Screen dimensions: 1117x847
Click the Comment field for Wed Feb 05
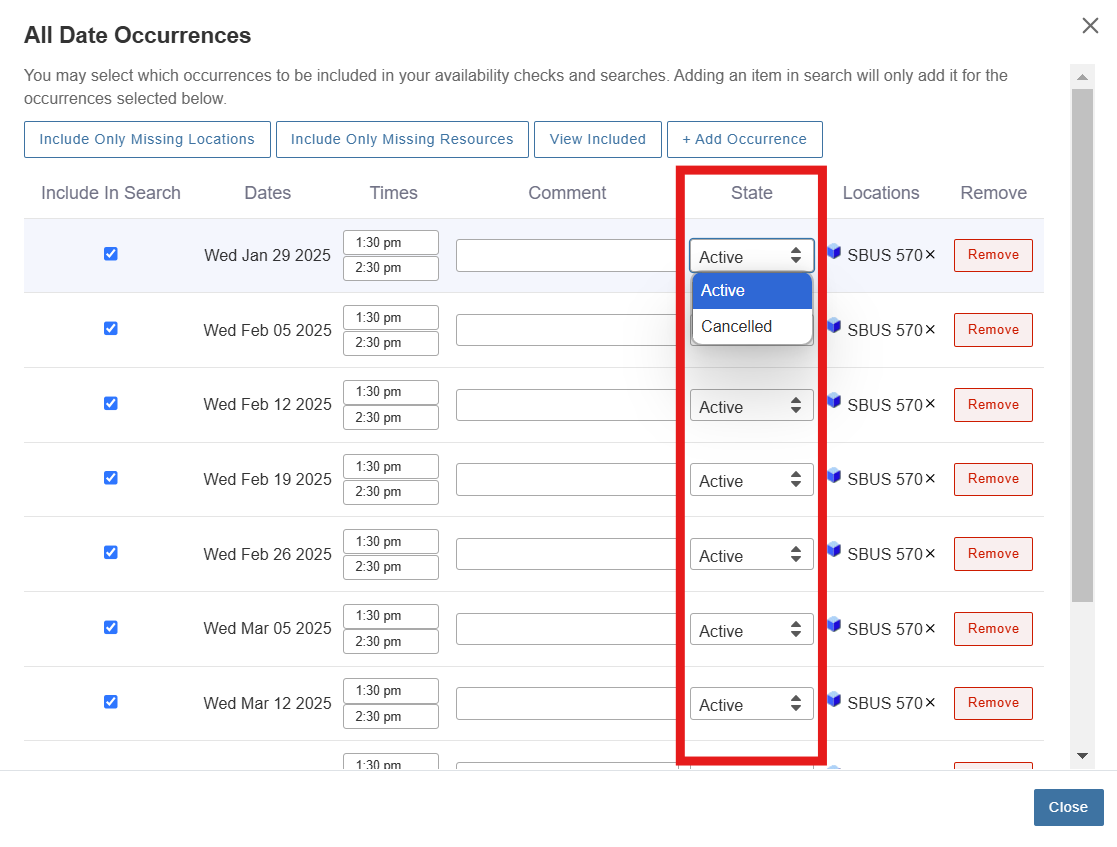(x=566, y=330)
